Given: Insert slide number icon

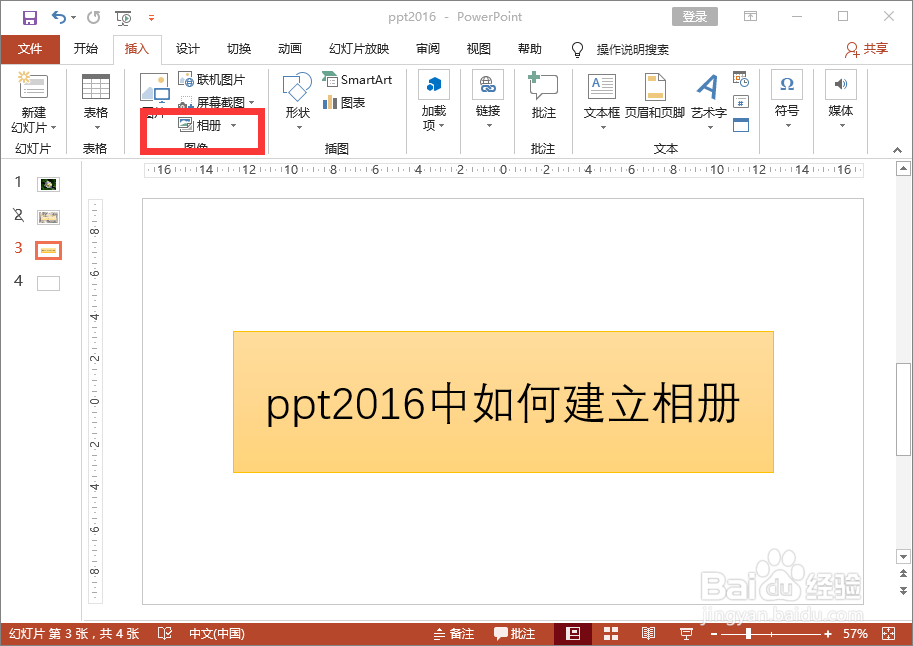Looking at the screenshot, I should 741,102.
